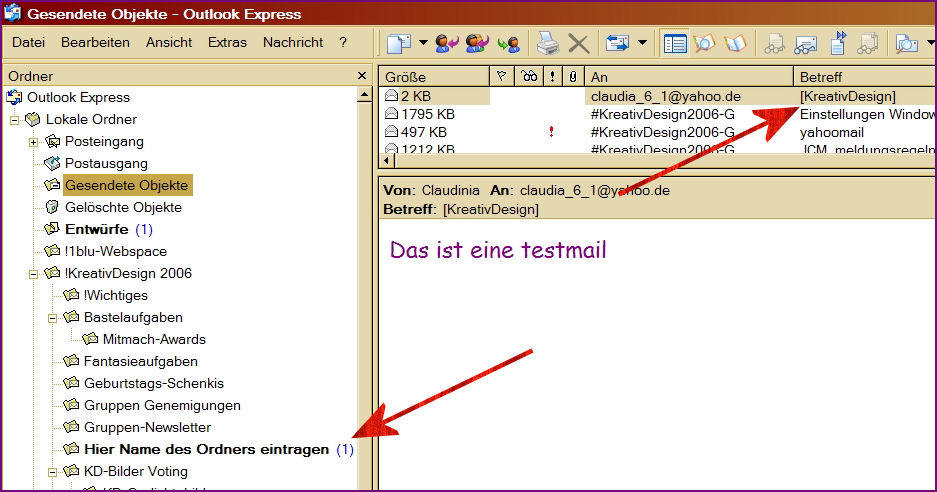Open the Send/Receive dropdown arrow

coord(642,42)
